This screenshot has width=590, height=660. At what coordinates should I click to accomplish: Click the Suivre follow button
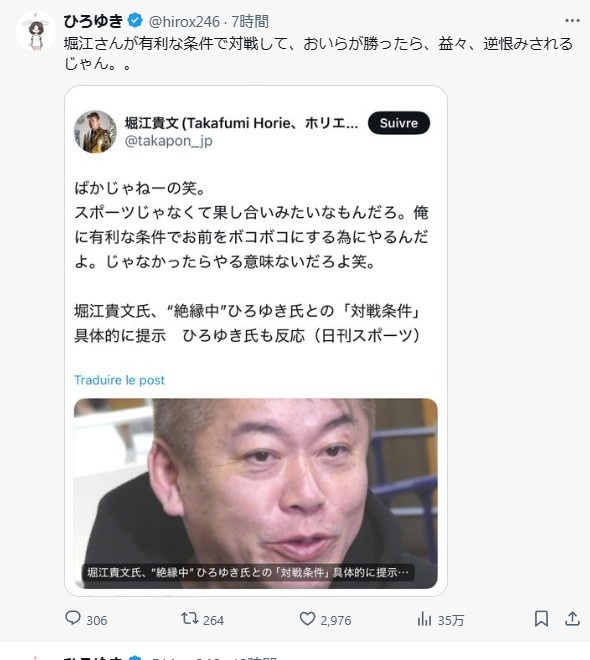click(399, 123)
